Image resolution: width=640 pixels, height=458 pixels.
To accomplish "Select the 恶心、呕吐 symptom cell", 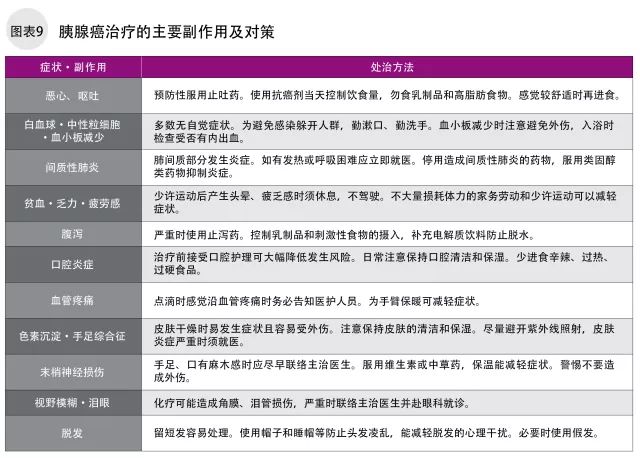I will (73, 96).
